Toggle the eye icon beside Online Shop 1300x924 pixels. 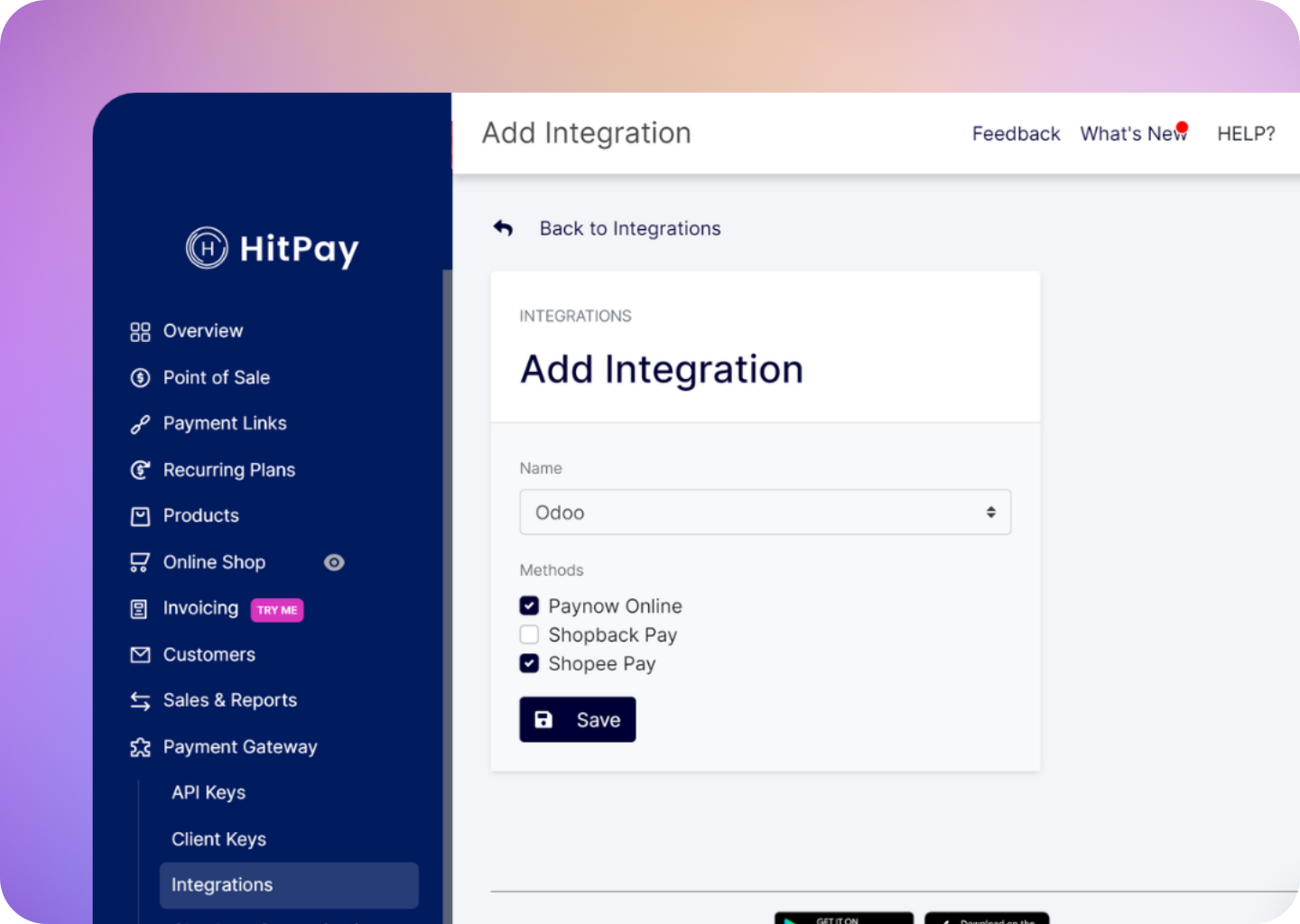coord(334,562)
